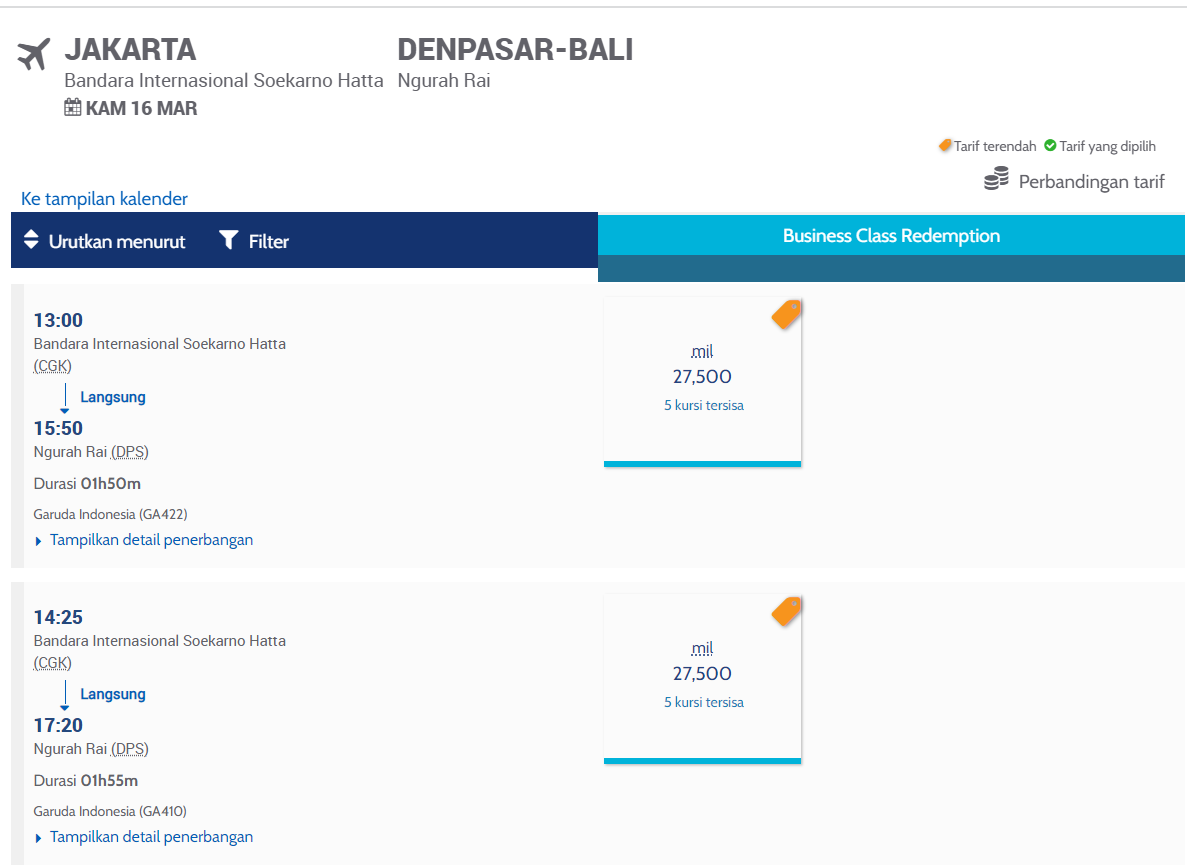
Task: Click the Langsung label on flight GA410
Action: (112, 693)
